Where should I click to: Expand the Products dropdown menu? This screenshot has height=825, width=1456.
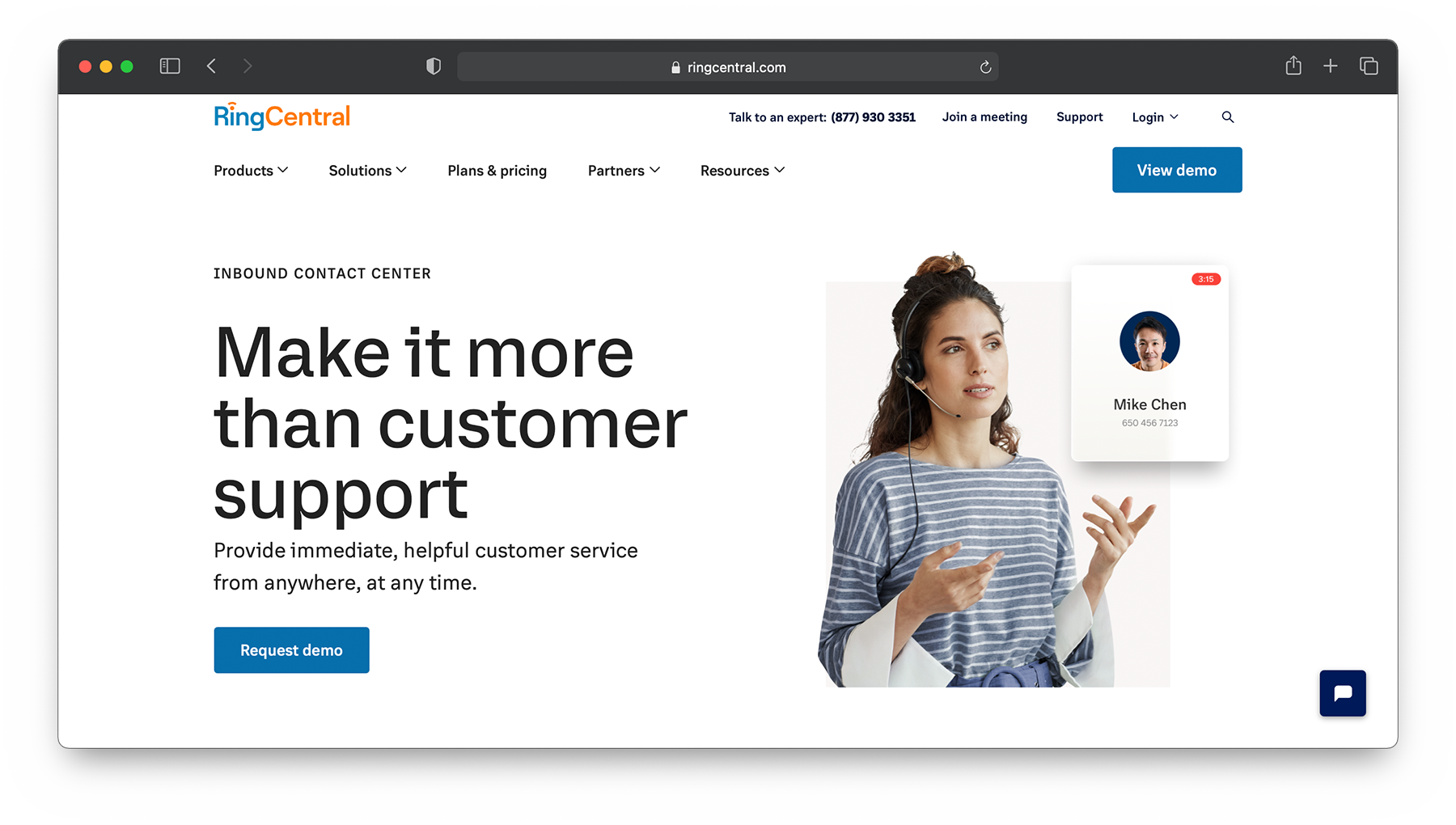click(x=251, y=171)
